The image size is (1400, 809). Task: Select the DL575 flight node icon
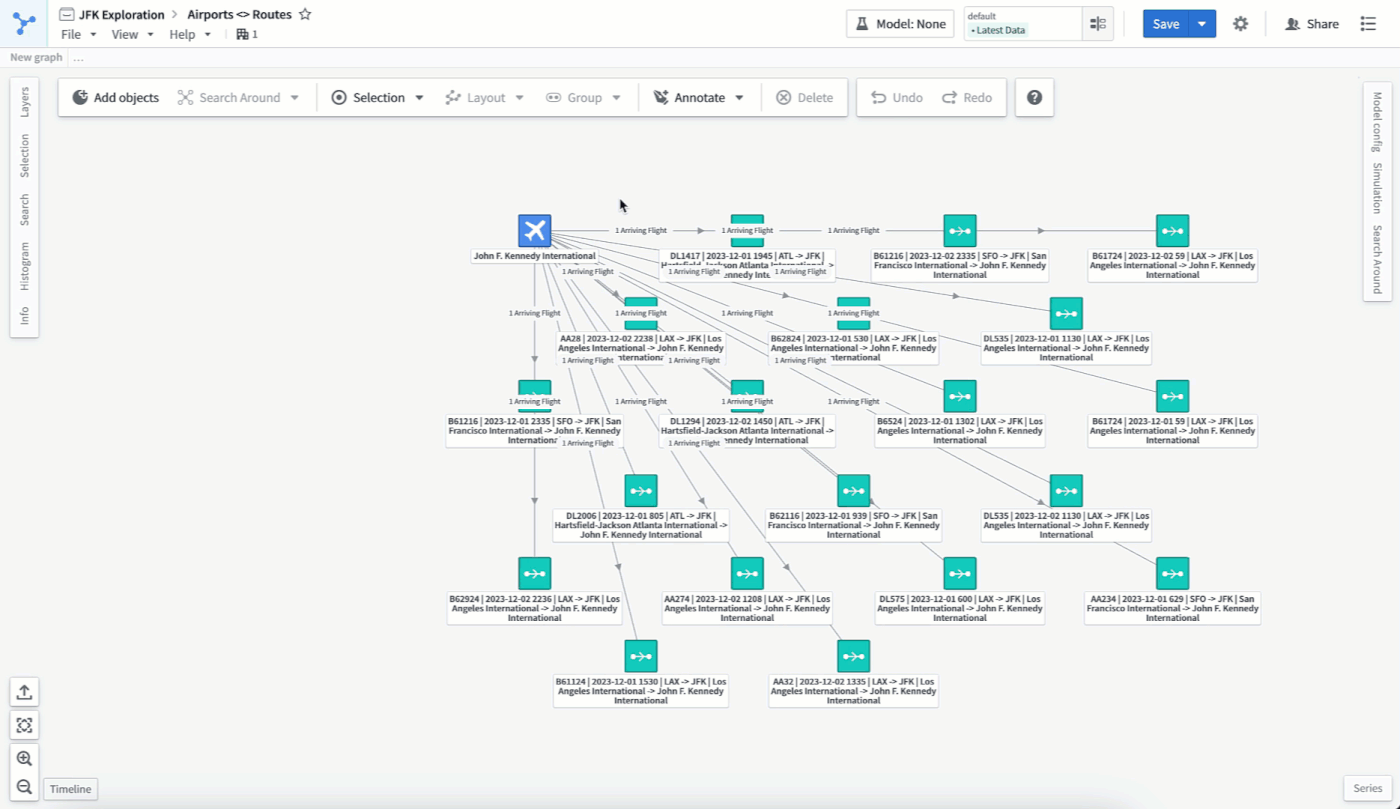point(960,574)
